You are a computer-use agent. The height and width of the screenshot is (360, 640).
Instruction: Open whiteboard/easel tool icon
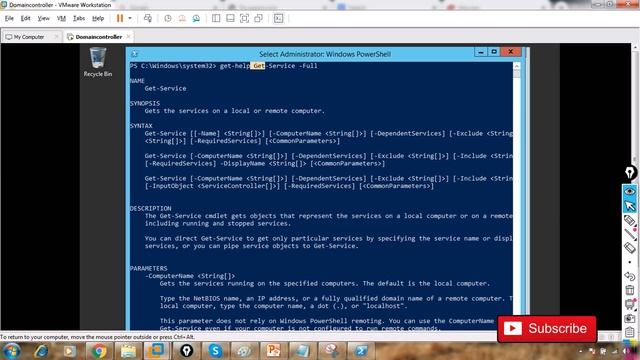629,304
